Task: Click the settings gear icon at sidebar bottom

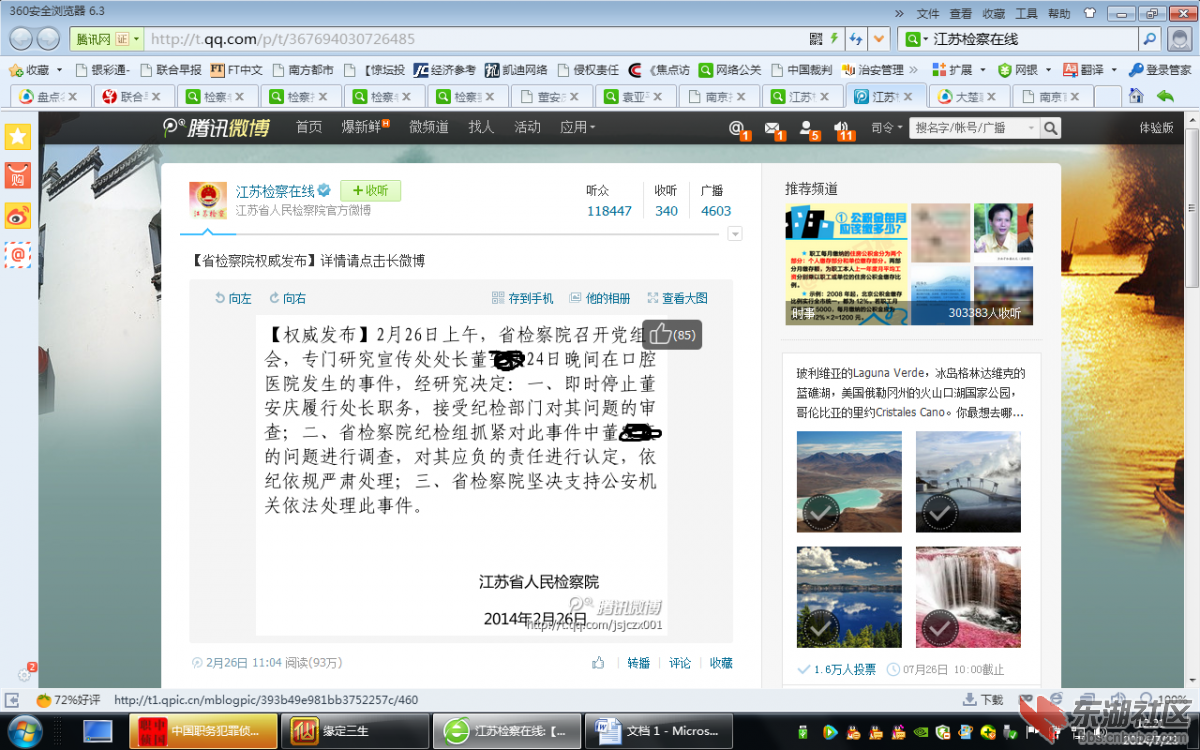Action: [x=26, y=674]
